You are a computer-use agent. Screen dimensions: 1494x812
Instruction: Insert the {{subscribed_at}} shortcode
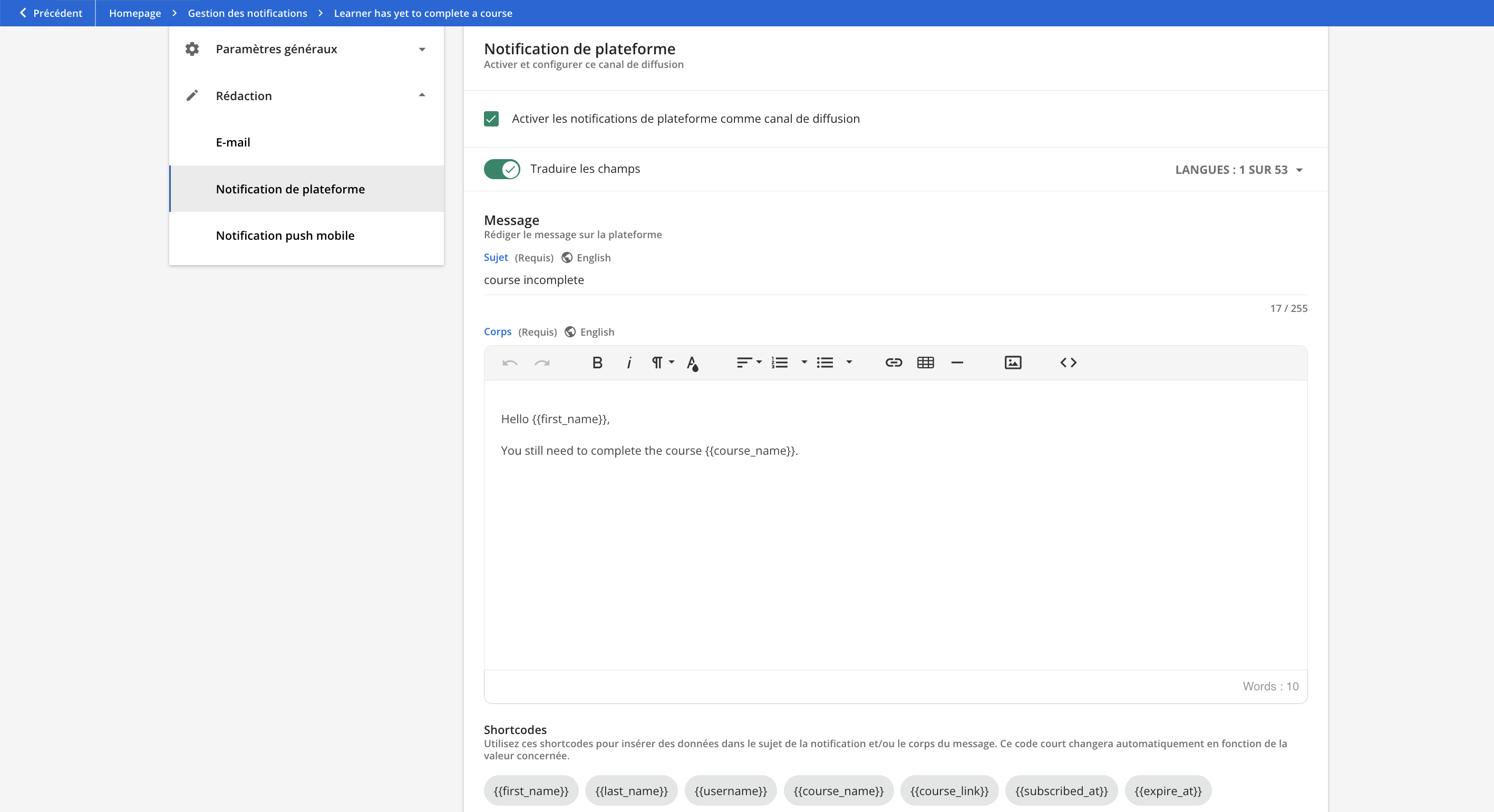pos(1061,790)
